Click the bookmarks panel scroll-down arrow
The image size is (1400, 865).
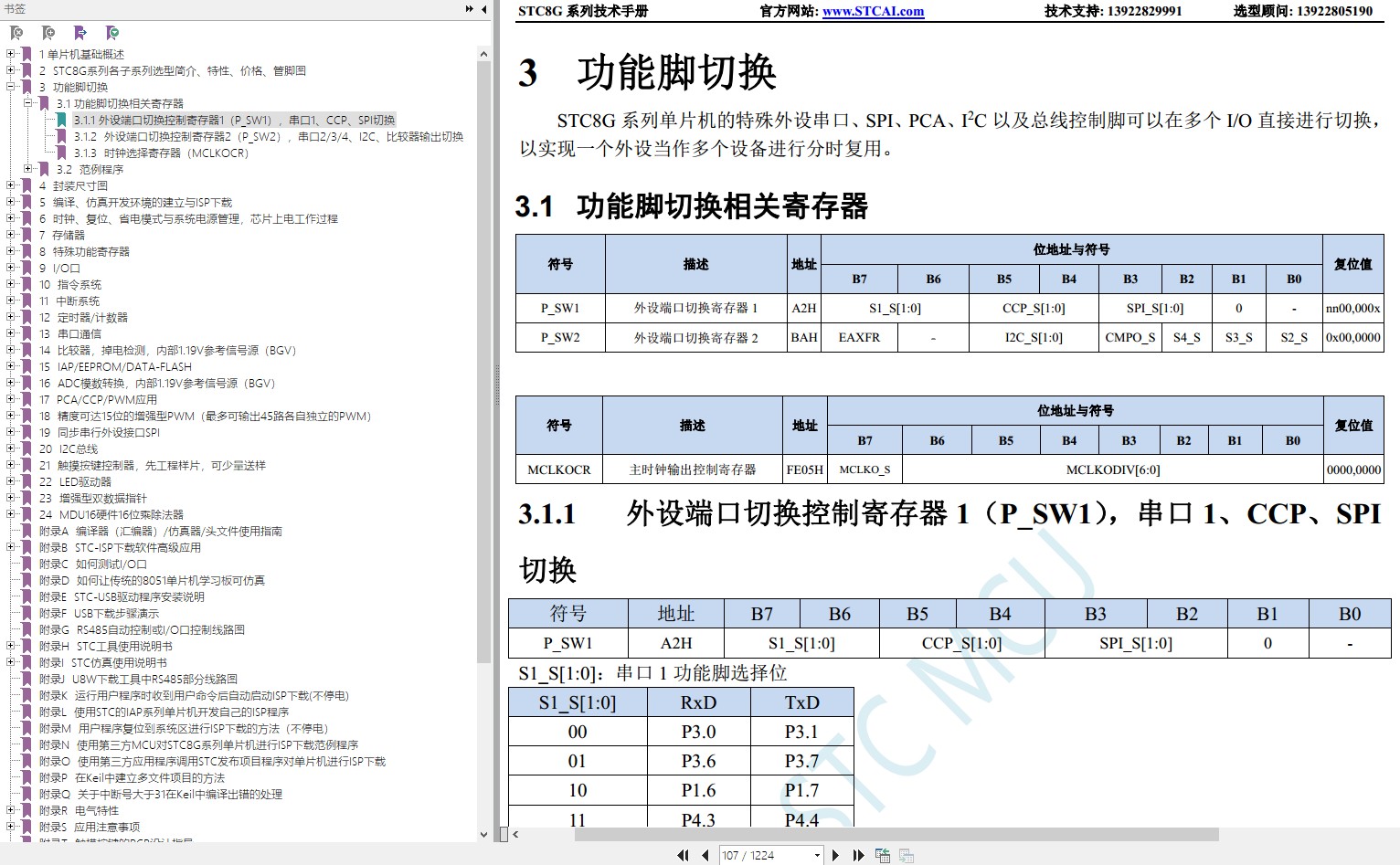[483, 834]
